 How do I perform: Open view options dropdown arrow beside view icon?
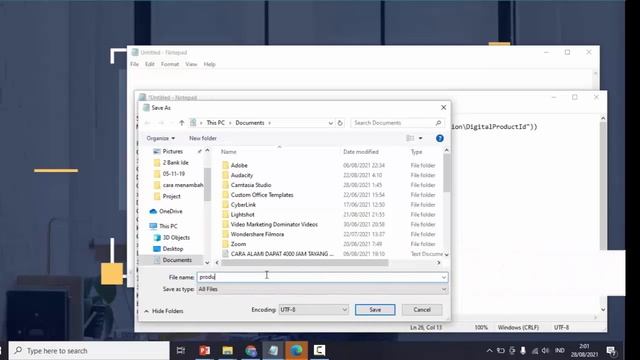point(420,138)
